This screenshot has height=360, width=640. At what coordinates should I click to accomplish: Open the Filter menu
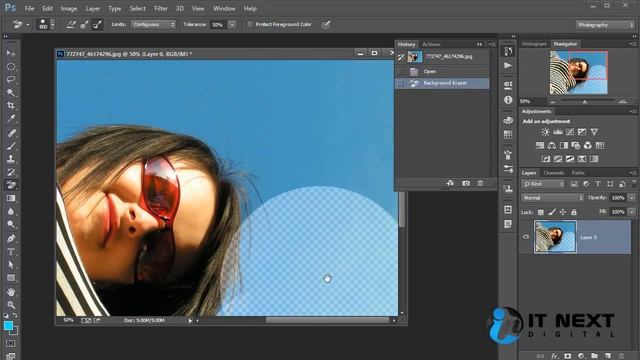[161, 8]
